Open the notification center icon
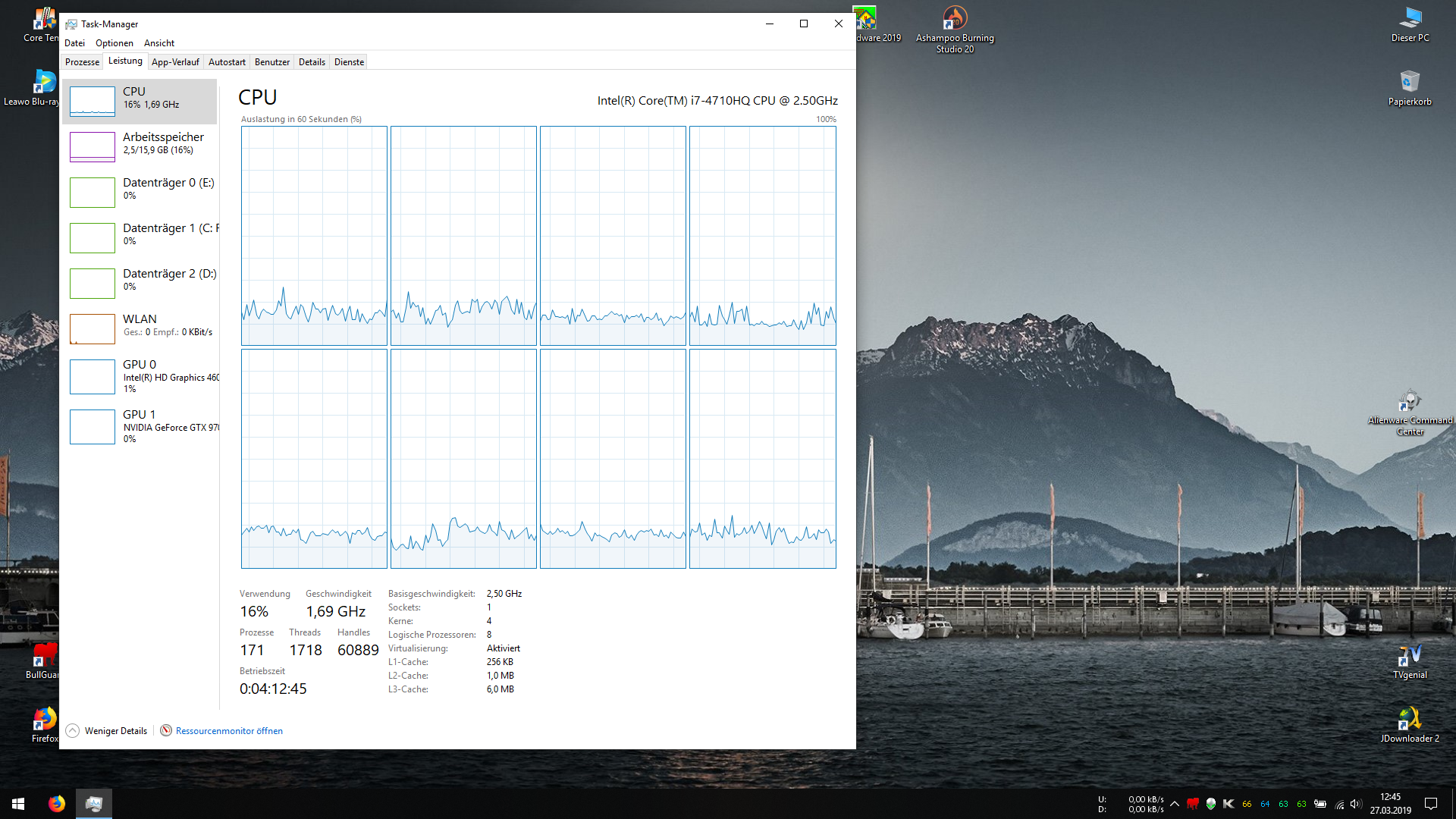The image size is (1456, 819). pyautogui.click(x=1431, y=804)
